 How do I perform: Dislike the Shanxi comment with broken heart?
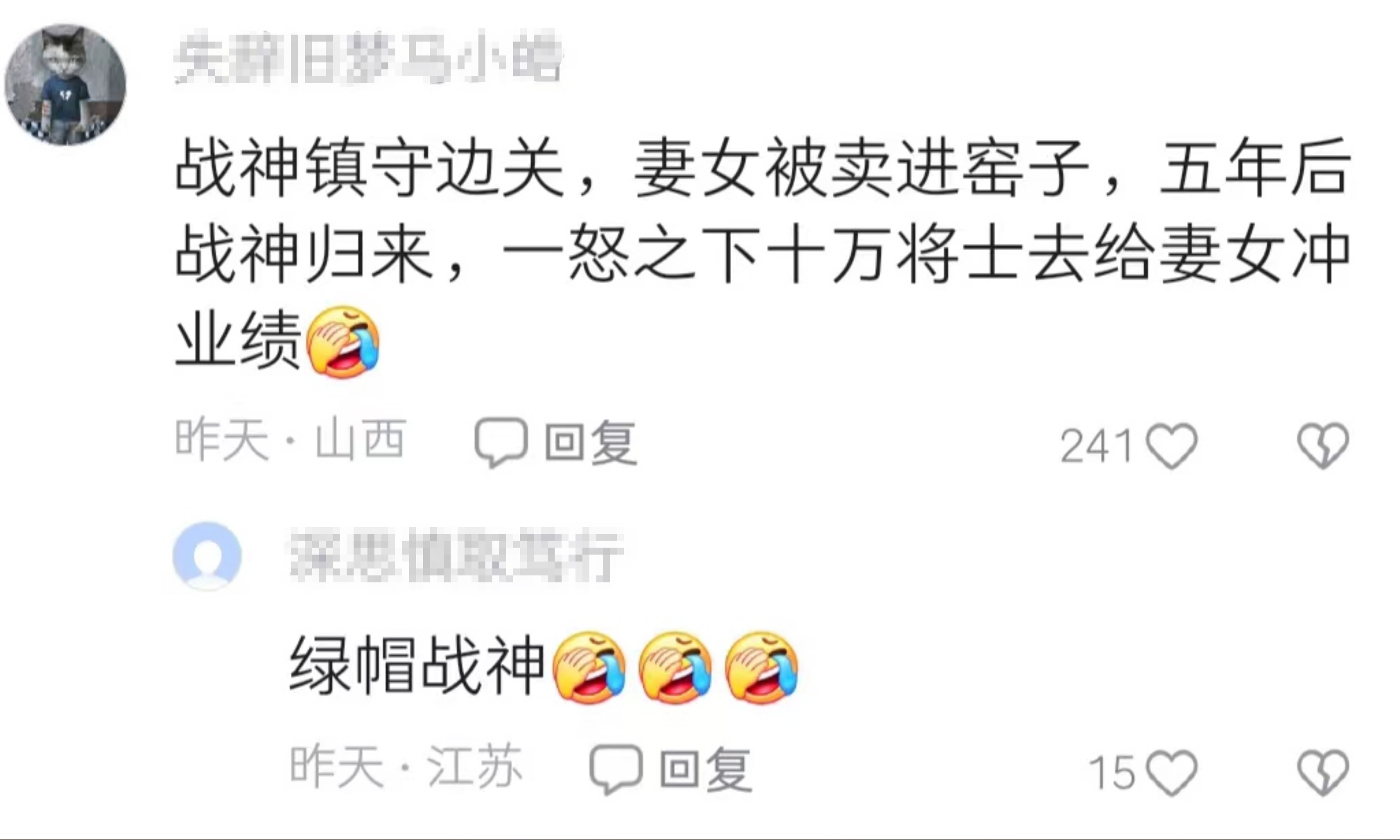1323,445
